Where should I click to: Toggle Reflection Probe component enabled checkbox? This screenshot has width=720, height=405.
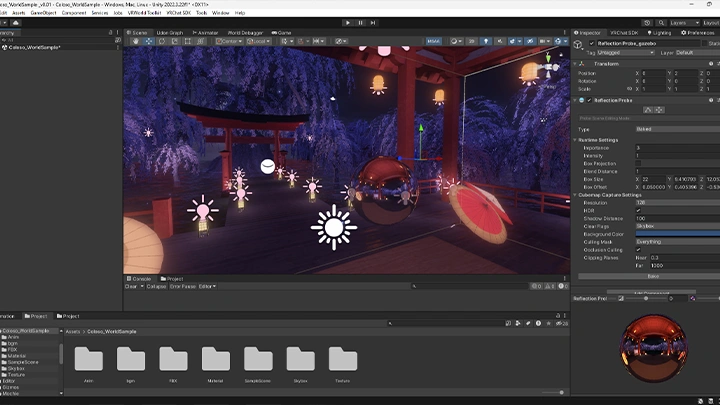click(x=590, y=100)
